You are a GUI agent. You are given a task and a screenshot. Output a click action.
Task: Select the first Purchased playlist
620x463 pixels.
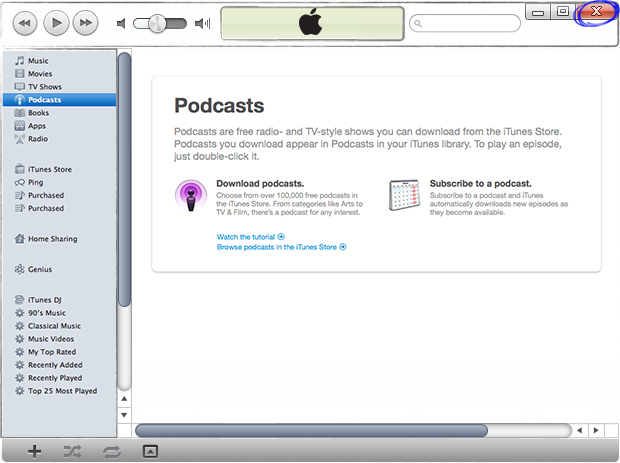click(x=59, y=195)
